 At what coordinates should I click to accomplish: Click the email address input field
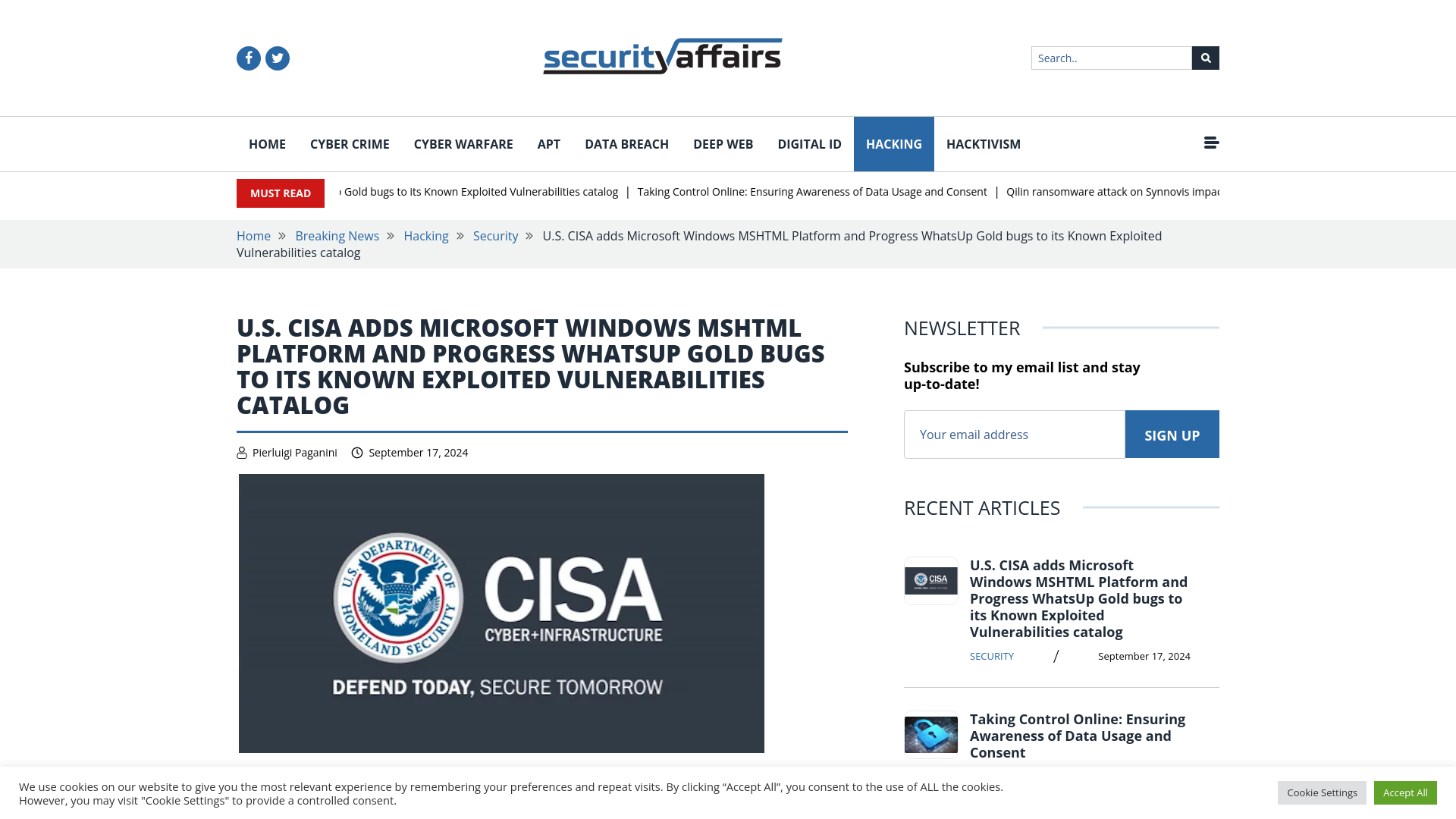[x=1014, y=434]
